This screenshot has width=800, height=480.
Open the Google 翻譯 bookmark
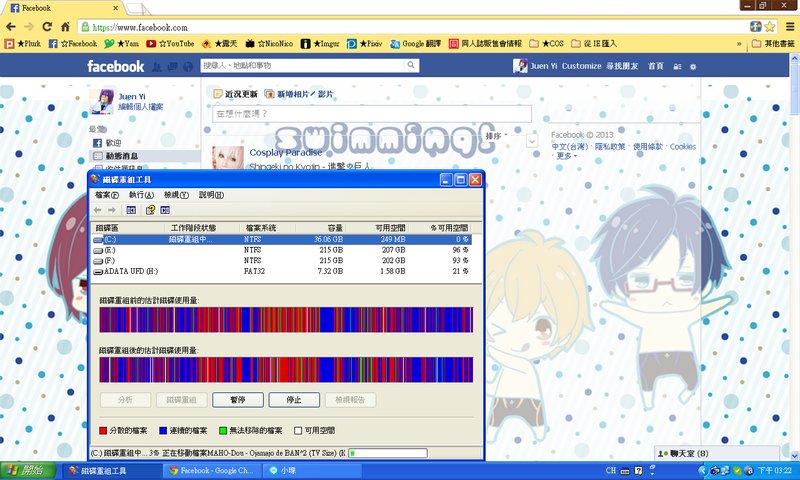coord(415,44)
